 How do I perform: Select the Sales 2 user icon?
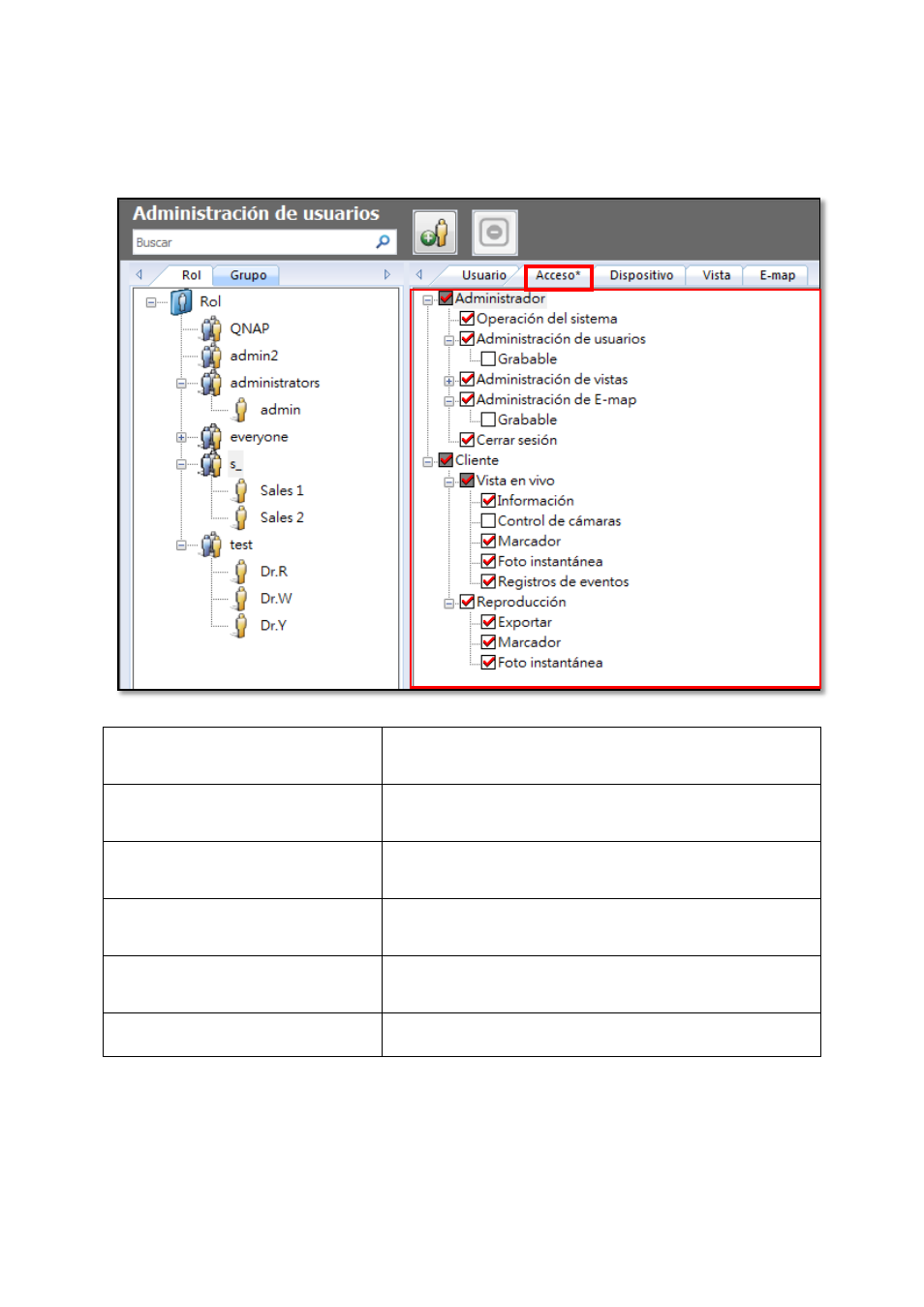click(x=241, y=517)
